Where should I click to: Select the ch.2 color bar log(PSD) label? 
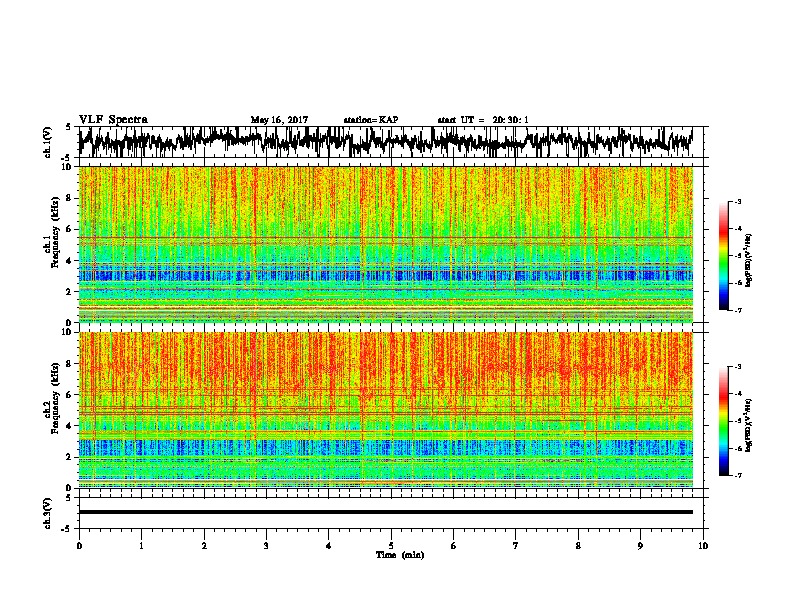(748, 426)
